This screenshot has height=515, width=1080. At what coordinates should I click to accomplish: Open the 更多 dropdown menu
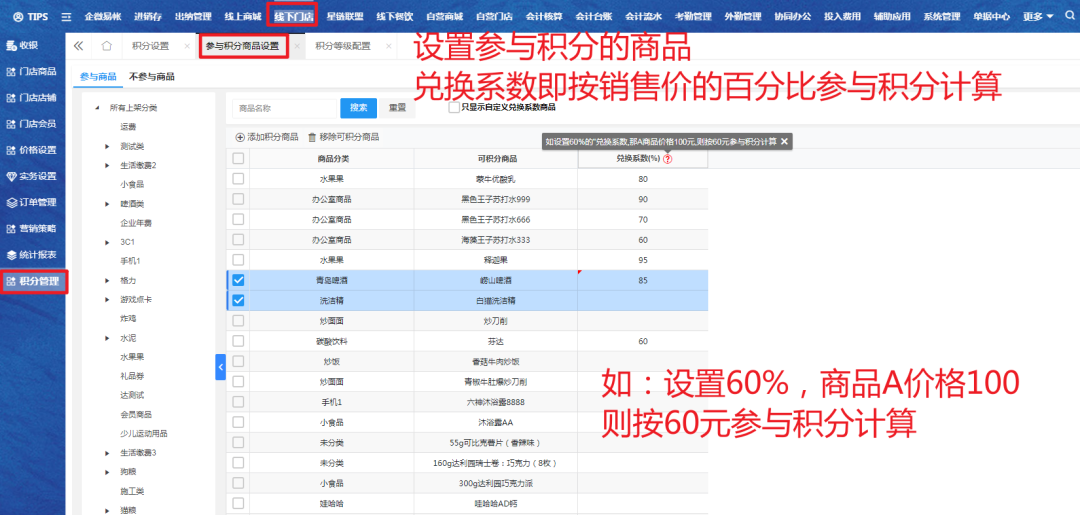click(x=1038, y=17)
